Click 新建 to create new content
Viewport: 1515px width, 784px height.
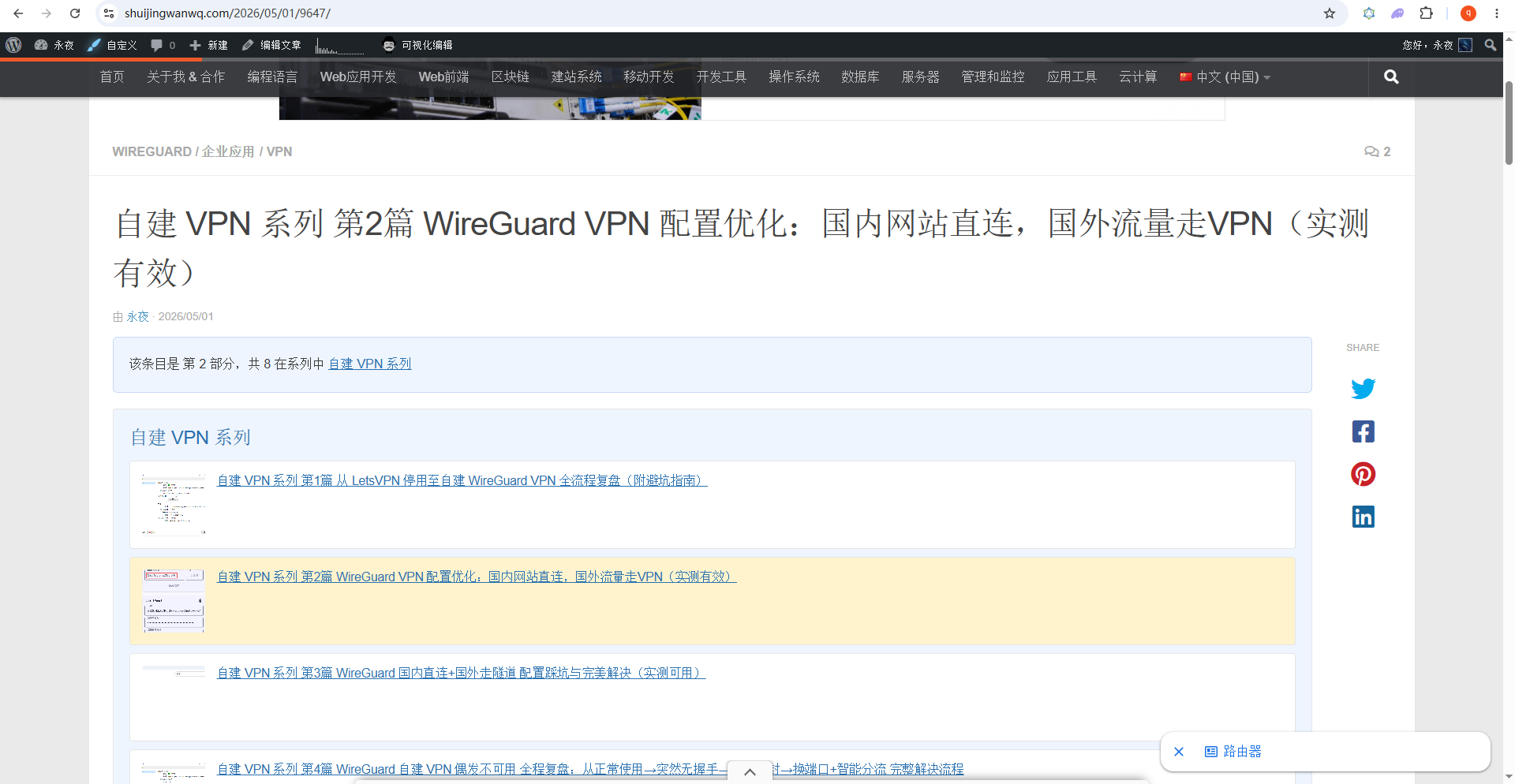coord(208,45)
